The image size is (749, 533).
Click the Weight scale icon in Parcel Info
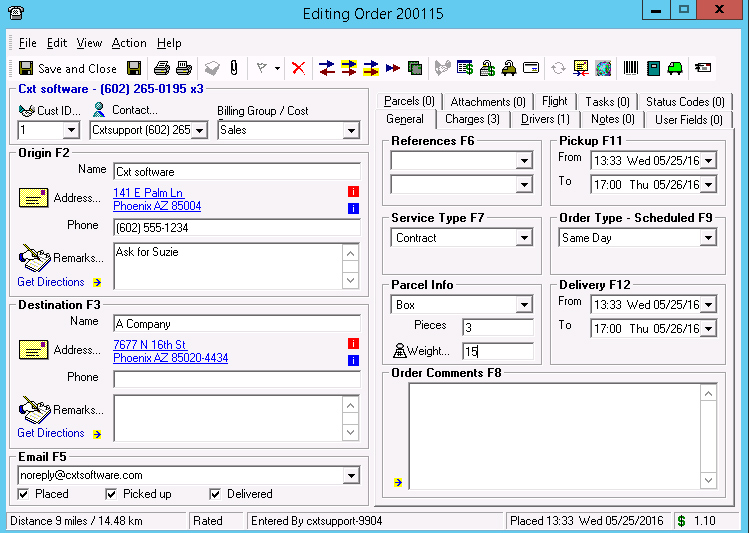[x=399, y=351]
